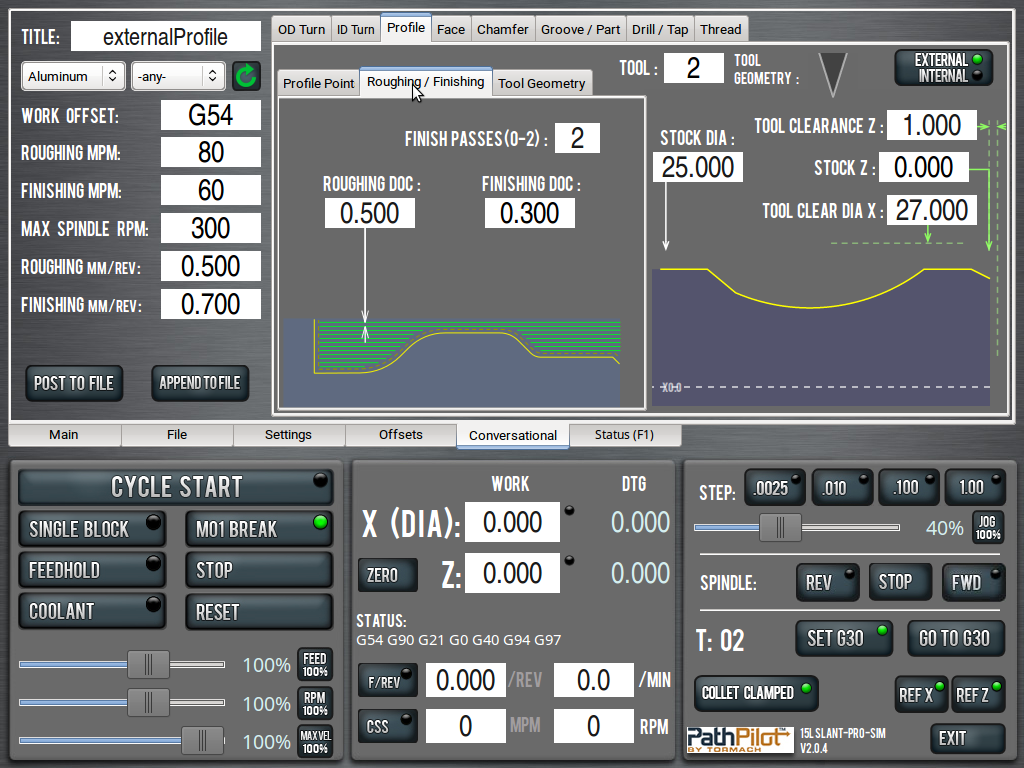Click the Jog 100% button

click(x=987, y=528)
